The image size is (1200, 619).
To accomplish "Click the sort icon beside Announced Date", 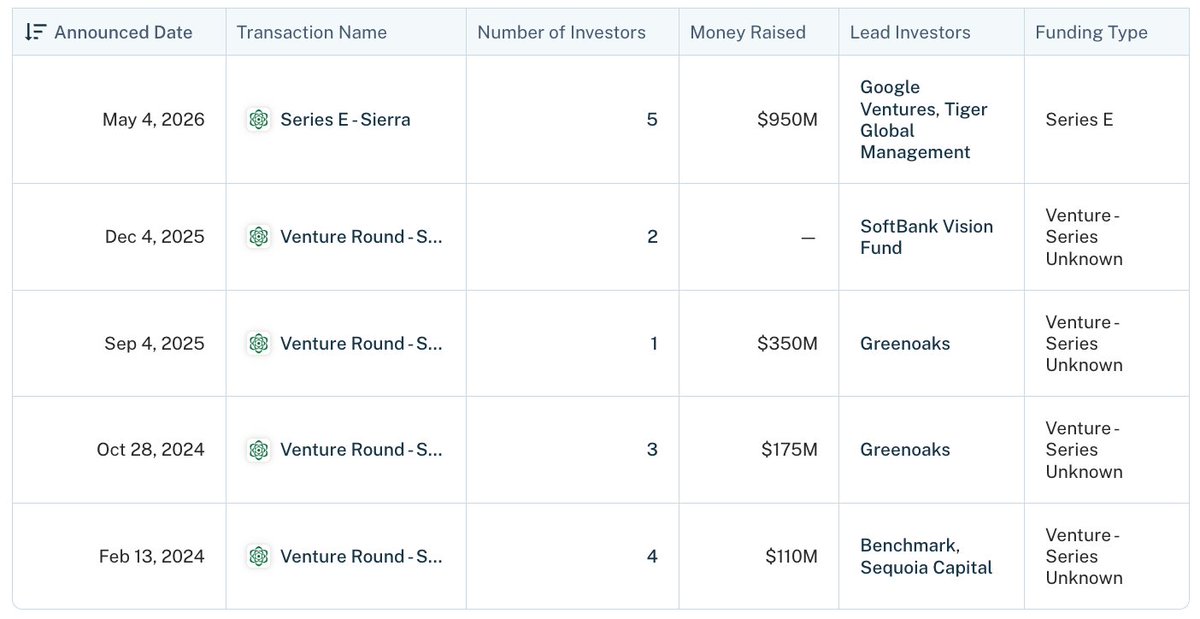I will pyautogui.click(x=35, y=32).
